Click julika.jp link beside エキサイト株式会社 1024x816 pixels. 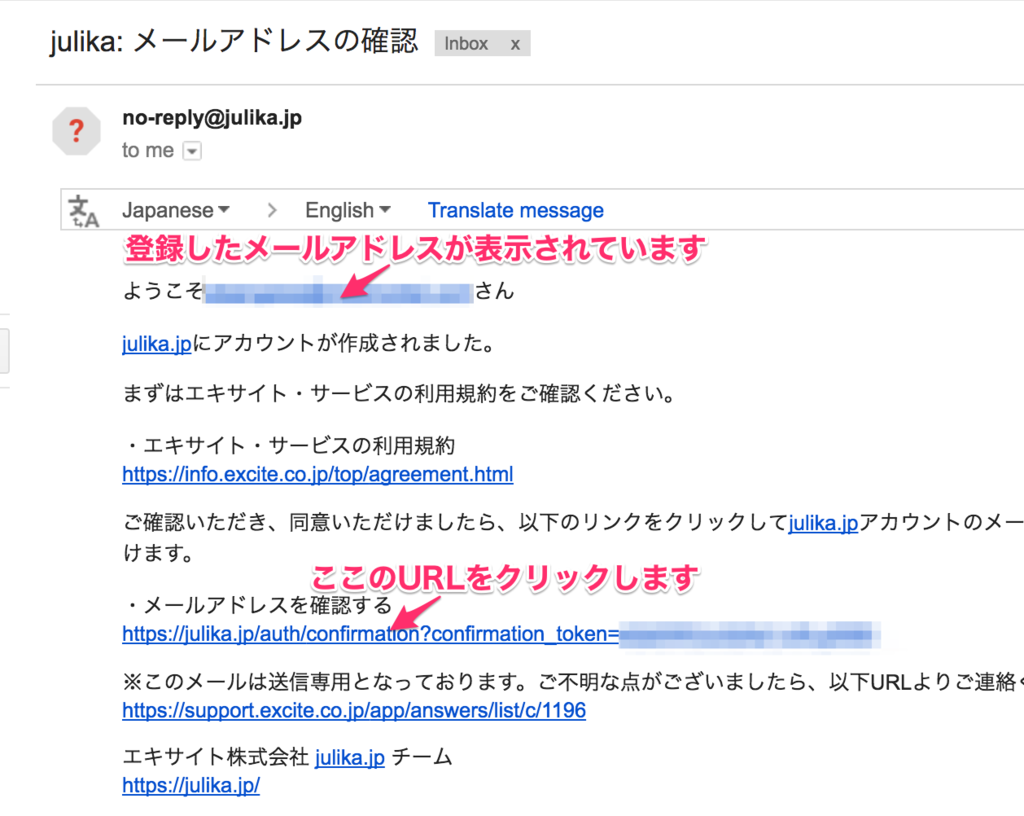pyautogui.click(x=349, y=757)
